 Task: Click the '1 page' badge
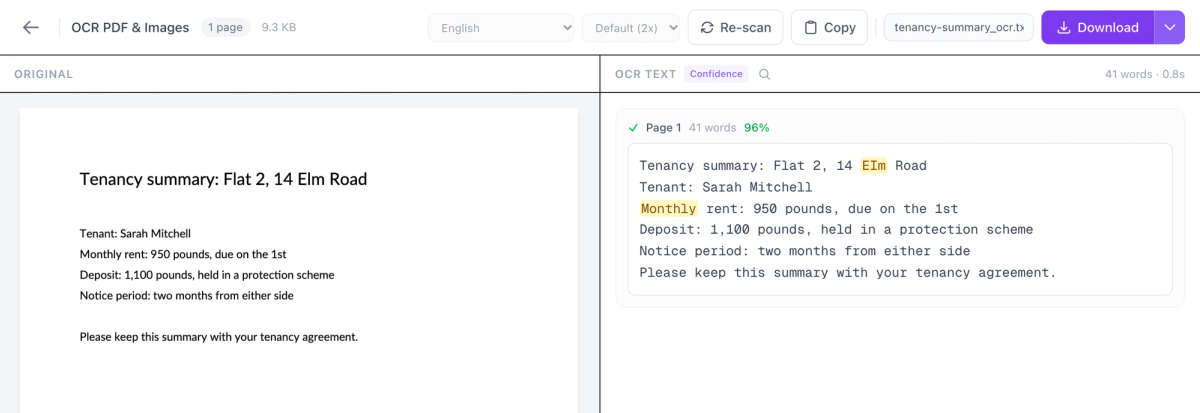click(x=227, y=28)
